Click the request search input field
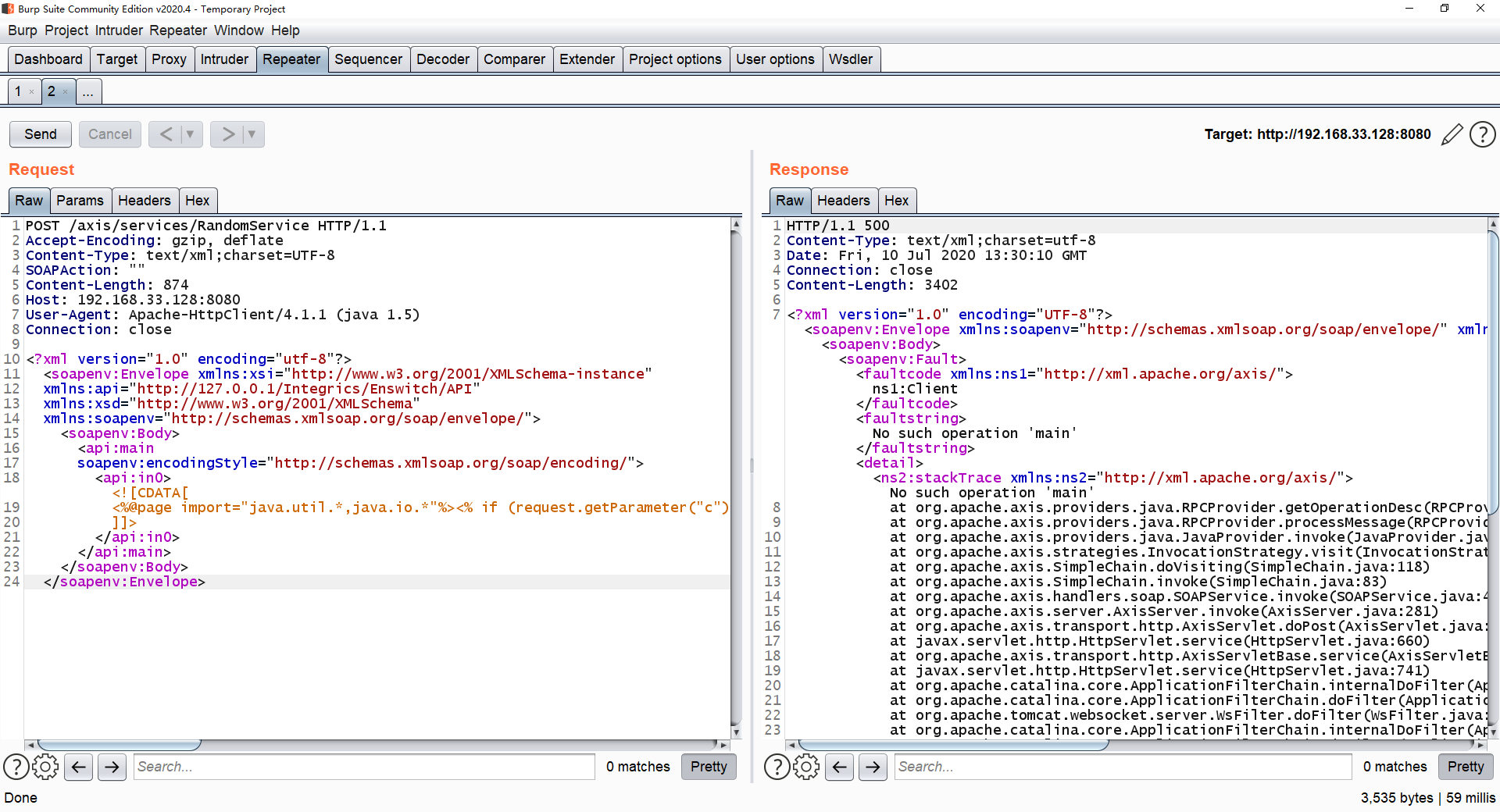The image size is (1500, 812). click(364, 767)
